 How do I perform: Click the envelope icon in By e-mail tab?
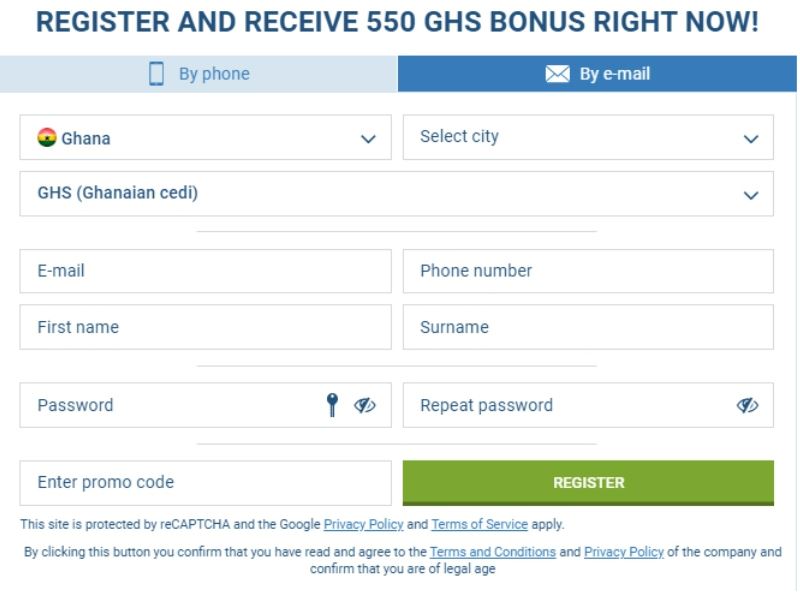click(x=557, y=74)
